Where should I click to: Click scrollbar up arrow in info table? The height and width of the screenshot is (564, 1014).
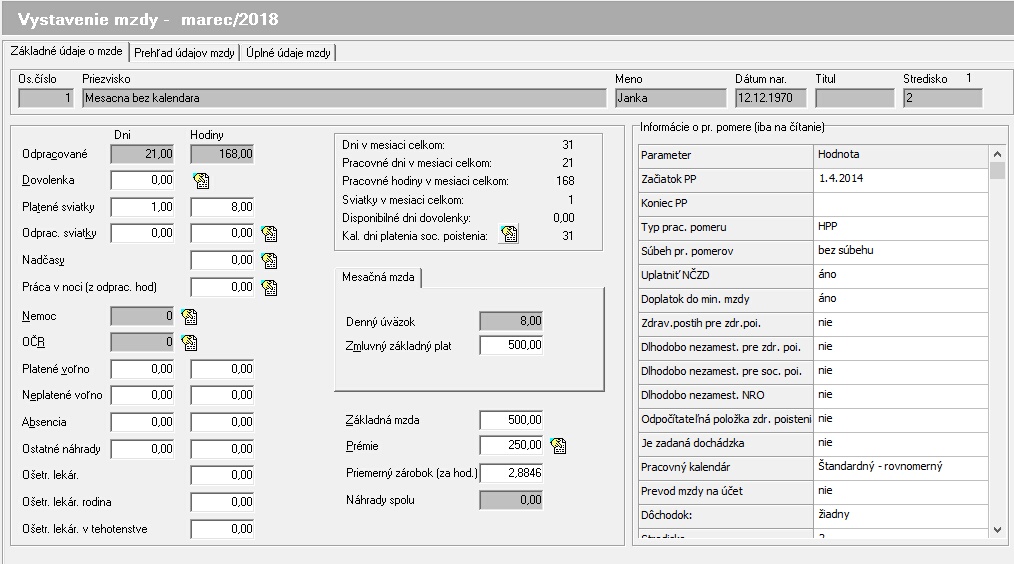click(x=997, y=154)
